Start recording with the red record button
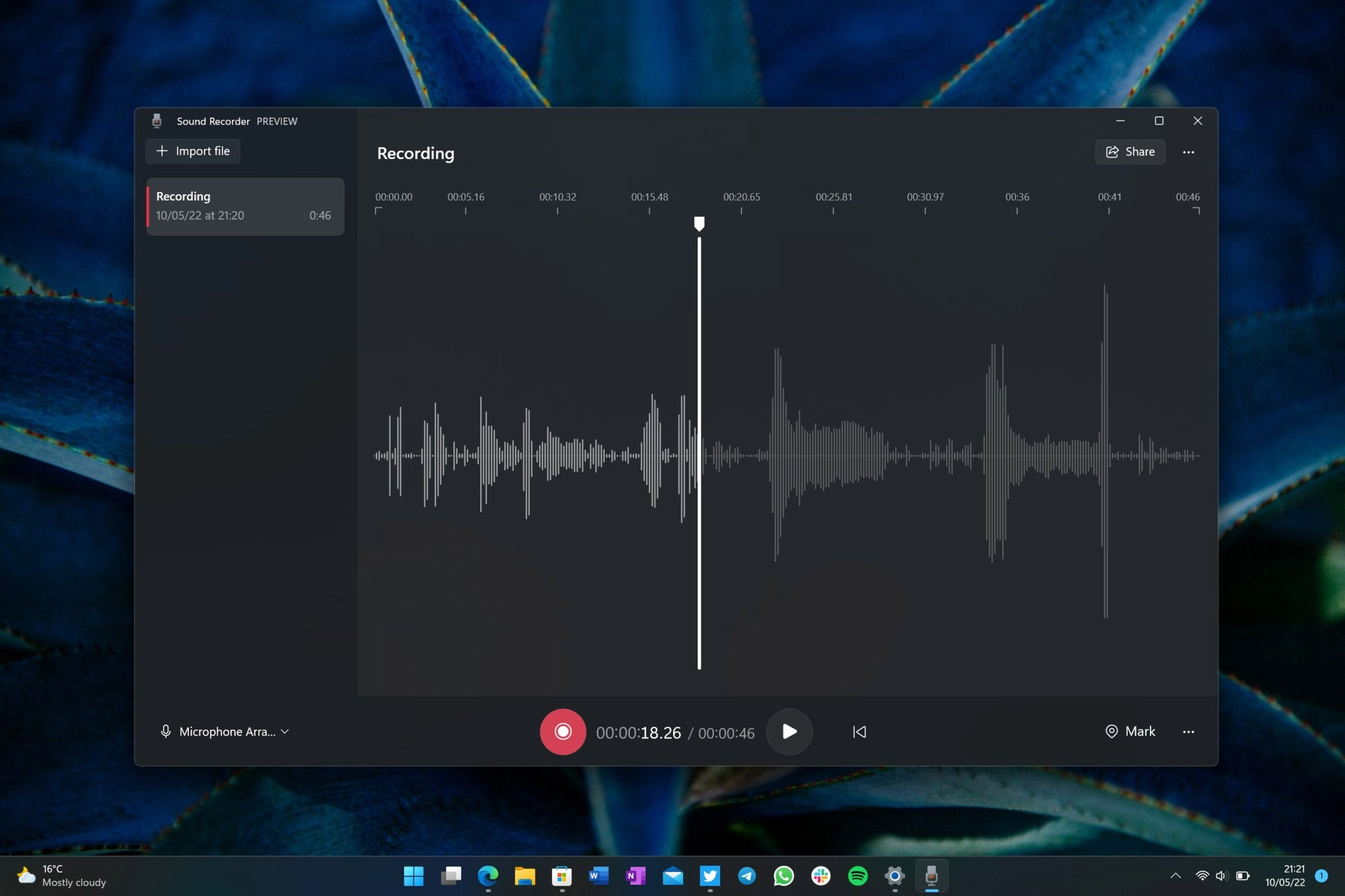The width and height of the screenshot is (1345, 896). pos(562,731)
